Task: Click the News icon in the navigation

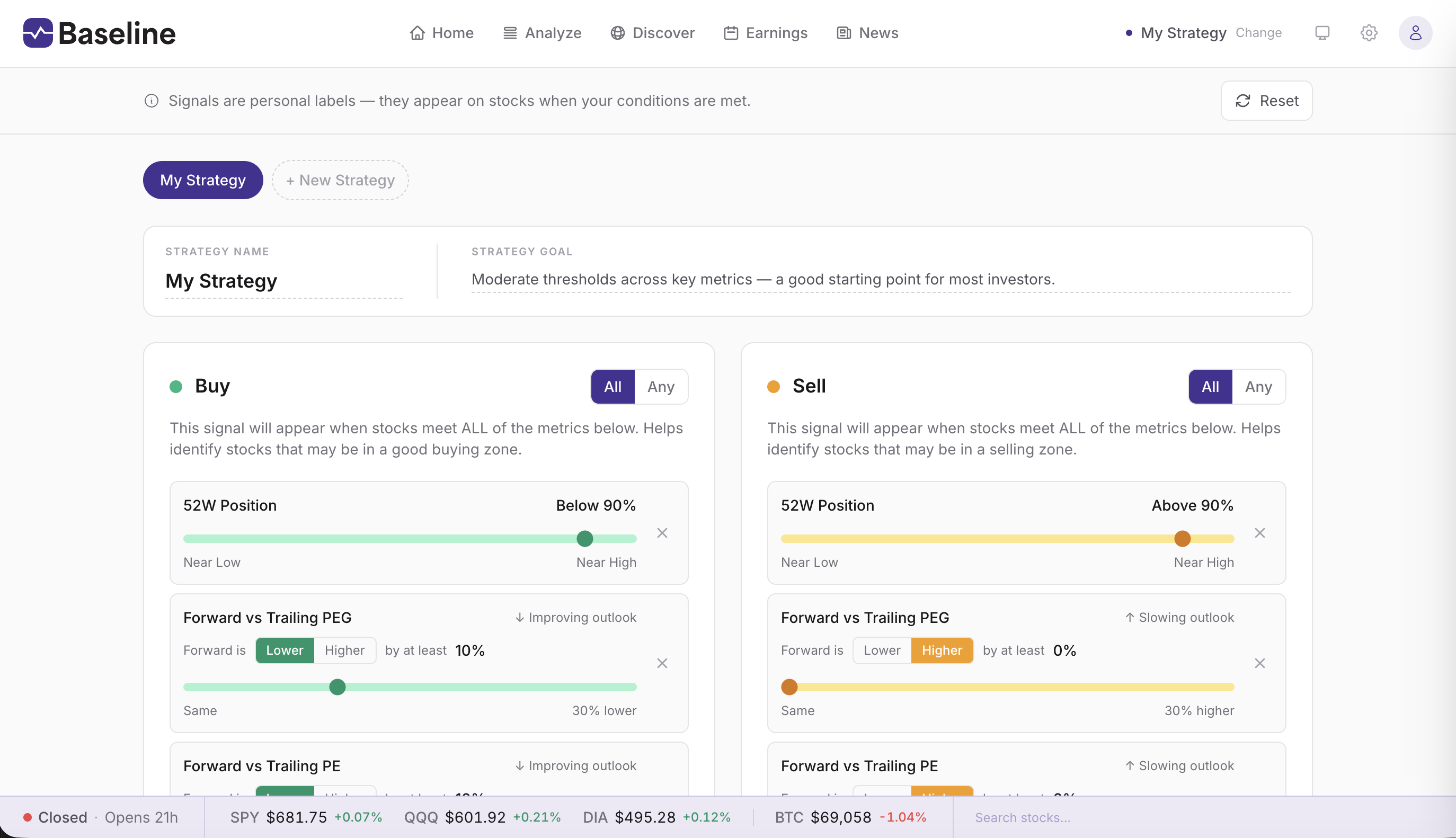Action: click(x=843, y=33)
